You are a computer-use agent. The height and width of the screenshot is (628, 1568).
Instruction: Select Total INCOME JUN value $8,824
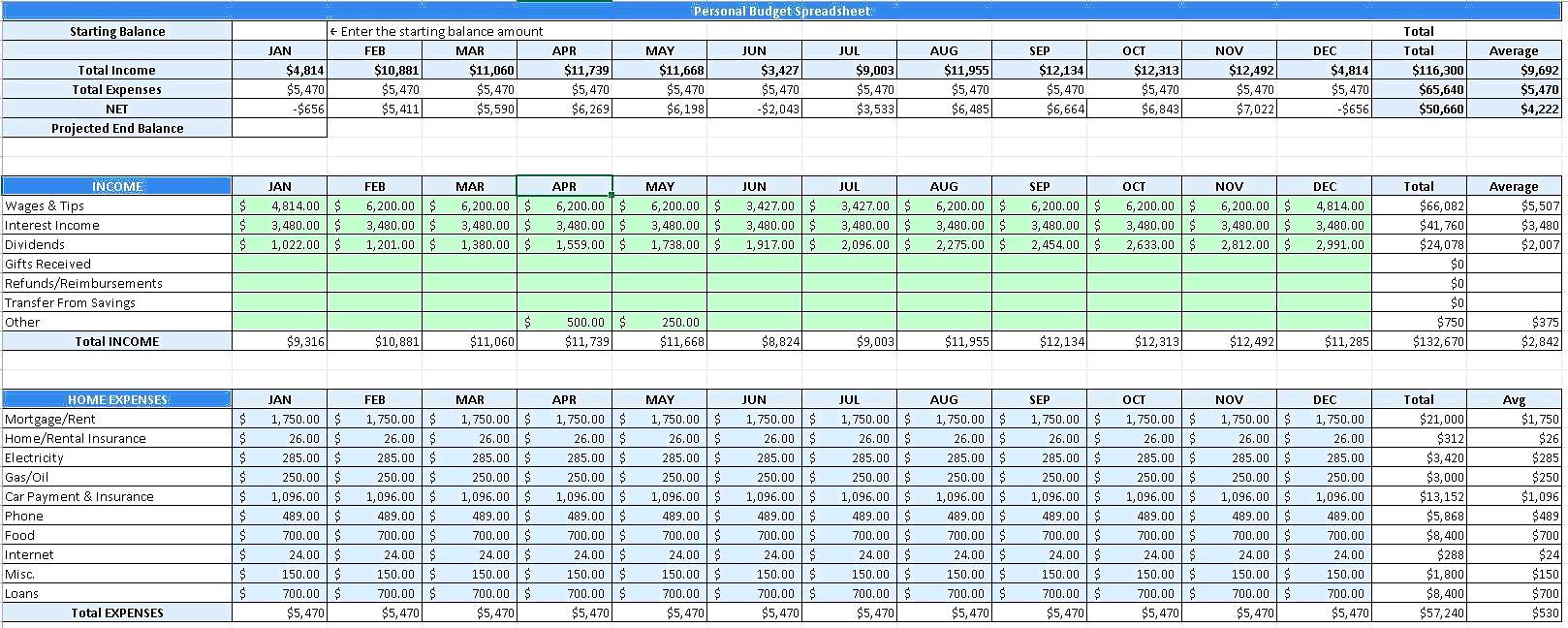pyautogui.click(x=754, y=341)
